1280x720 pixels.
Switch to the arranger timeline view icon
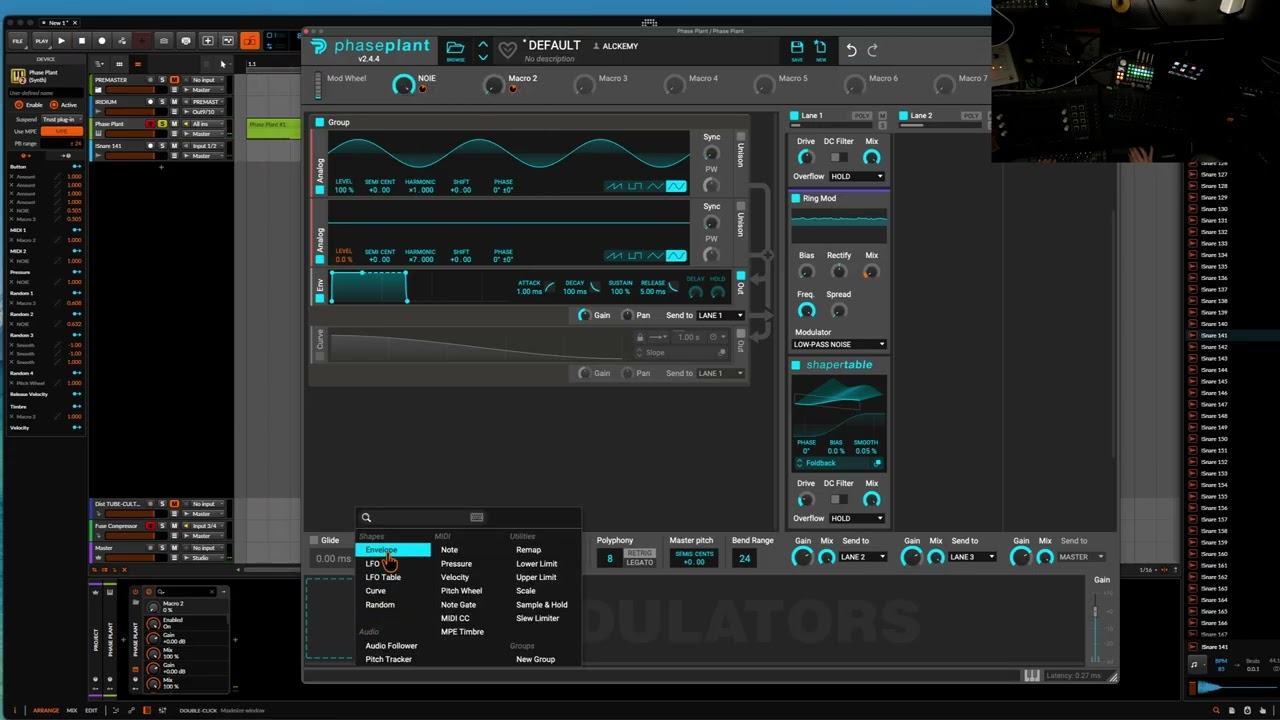click(x=138, y=64)
